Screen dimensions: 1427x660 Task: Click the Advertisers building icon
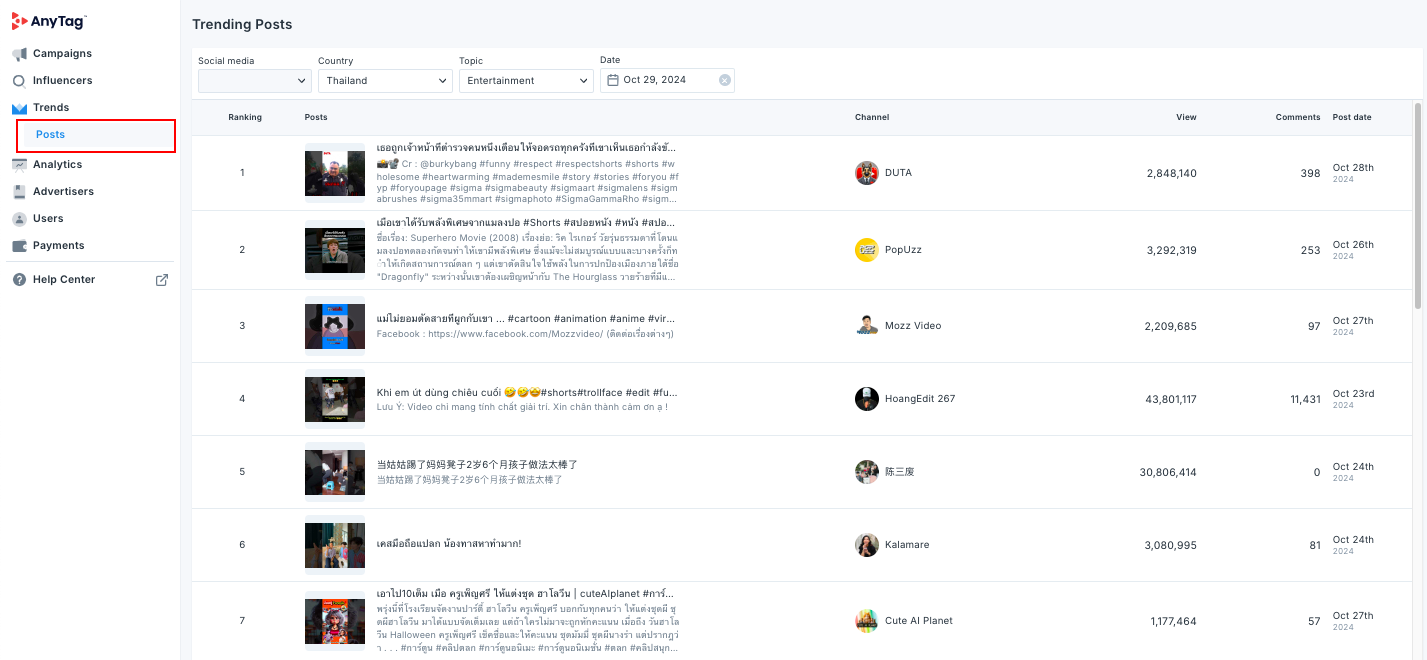point(19,192)
